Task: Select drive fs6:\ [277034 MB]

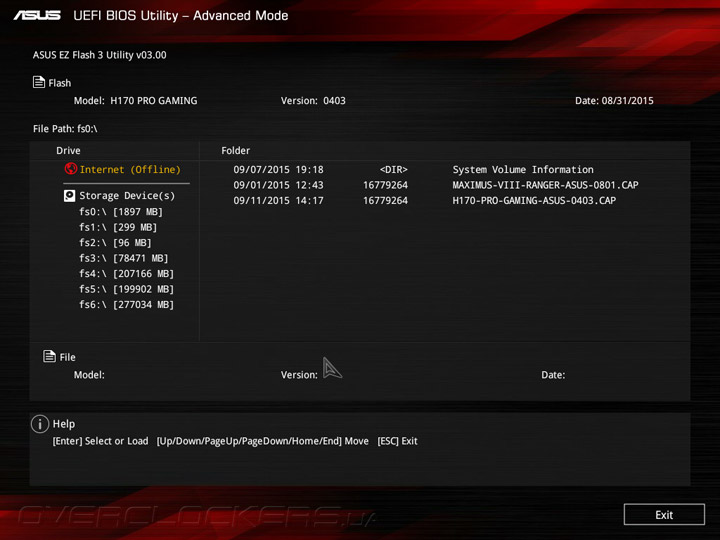Action: point(126,304)
